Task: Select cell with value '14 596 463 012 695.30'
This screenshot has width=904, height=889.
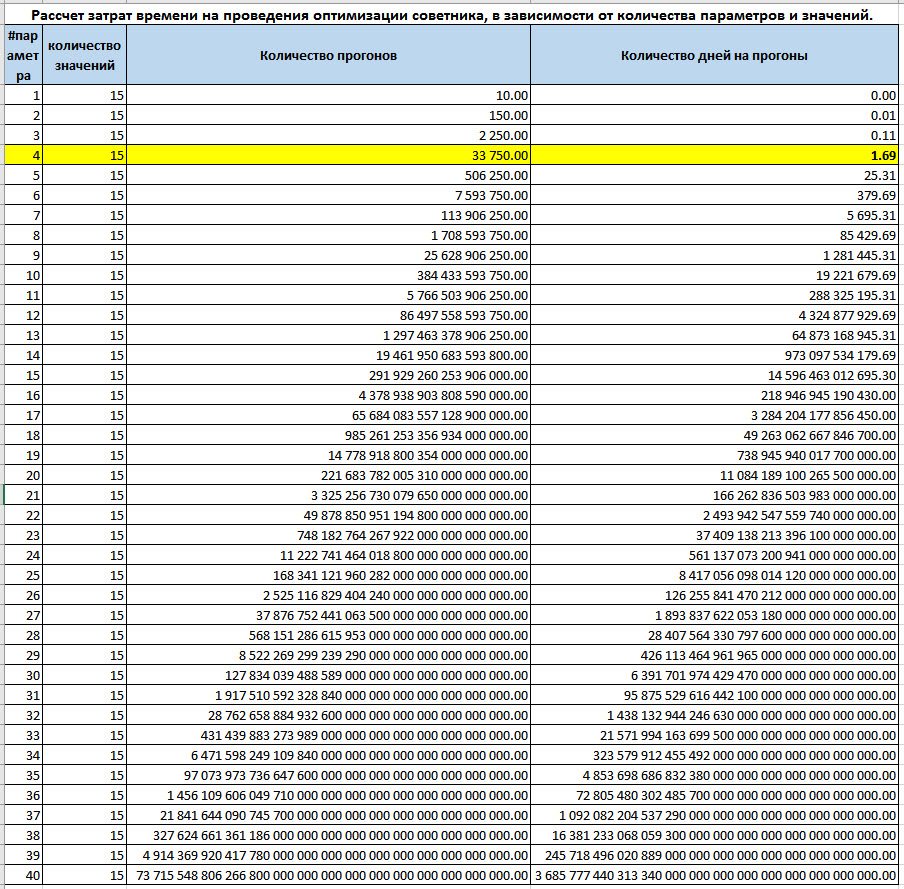Action: point(714,375)
